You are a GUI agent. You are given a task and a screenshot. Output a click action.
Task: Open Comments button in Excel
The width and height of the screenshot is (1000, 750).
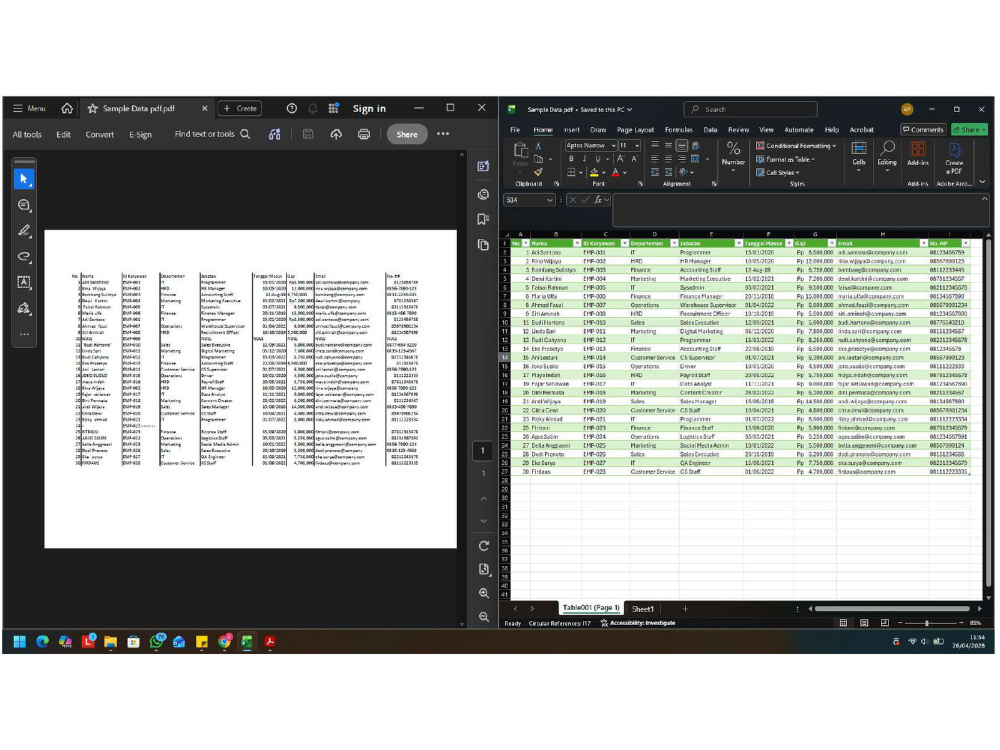(x=923, y=129)
